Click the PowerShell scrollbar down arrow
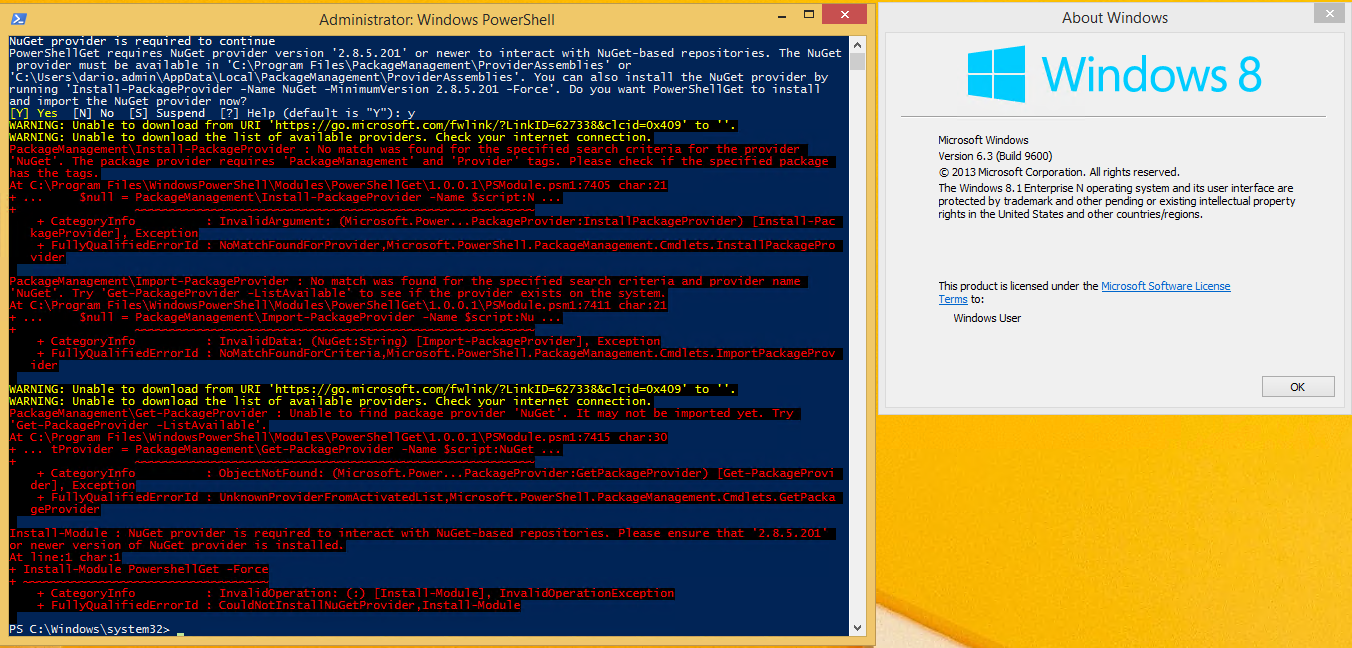 point(858,628)
